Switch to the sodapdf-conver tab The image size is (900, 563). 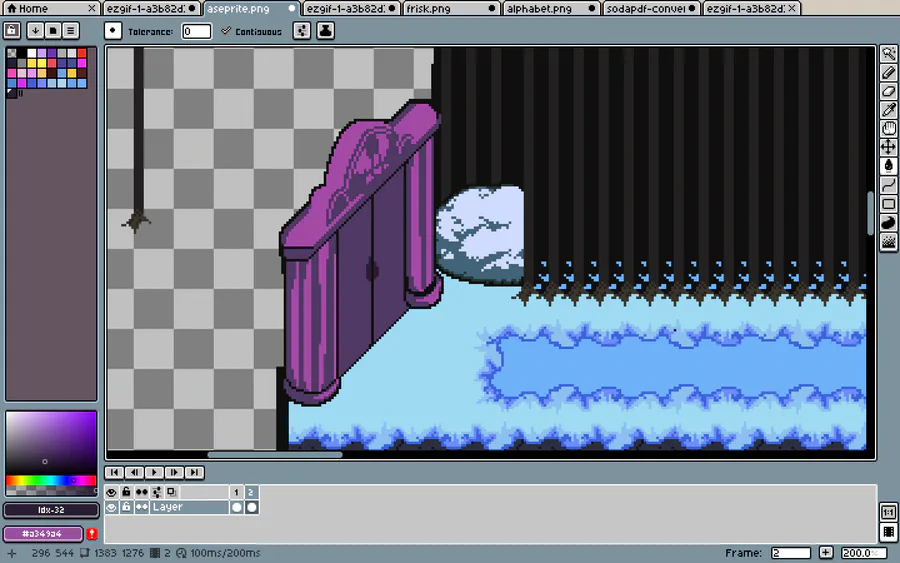650,9
